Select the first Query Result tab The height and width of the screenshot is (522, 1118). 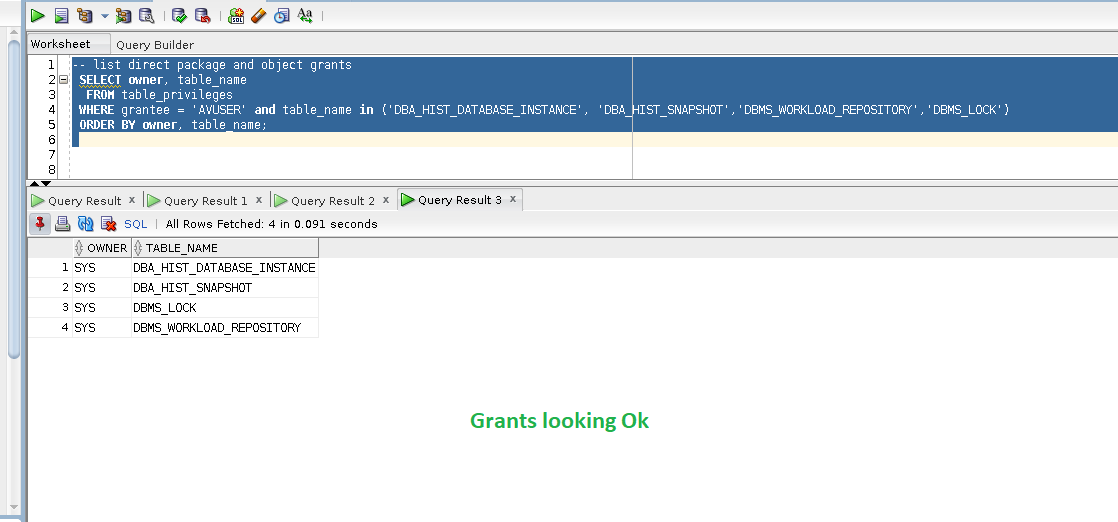coord(85,200)
